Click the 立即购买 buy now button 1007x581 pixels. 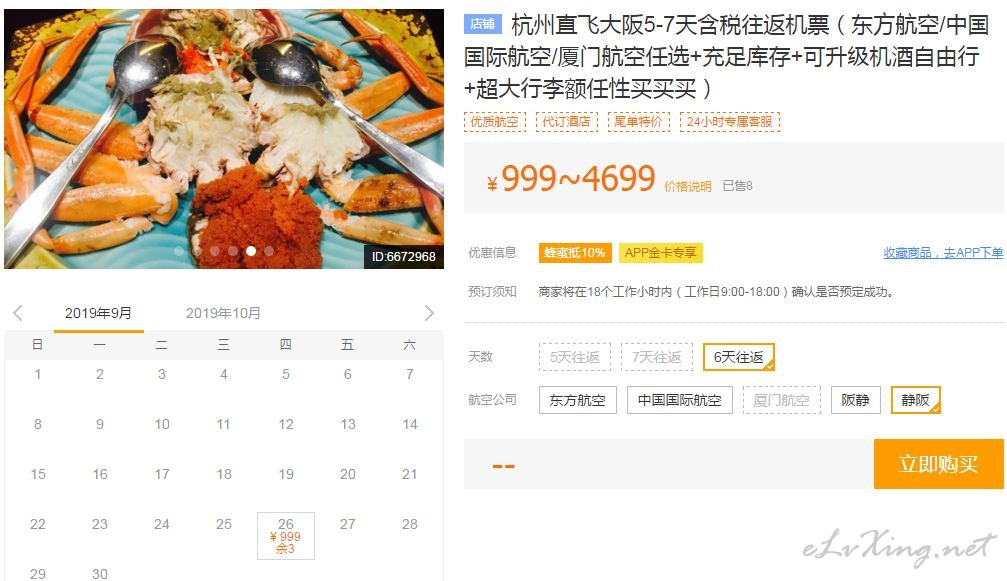click(938, 464)
